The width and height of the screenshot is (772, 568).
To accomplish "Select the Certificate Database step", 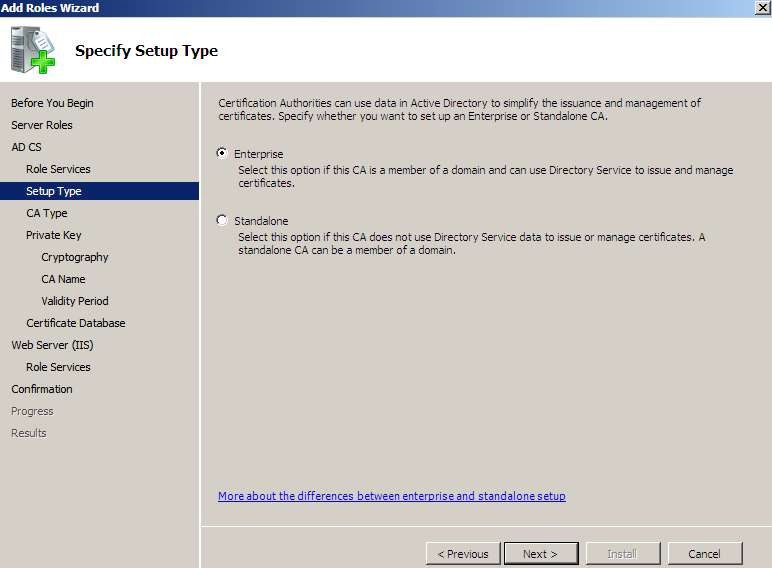I will 76,323.
